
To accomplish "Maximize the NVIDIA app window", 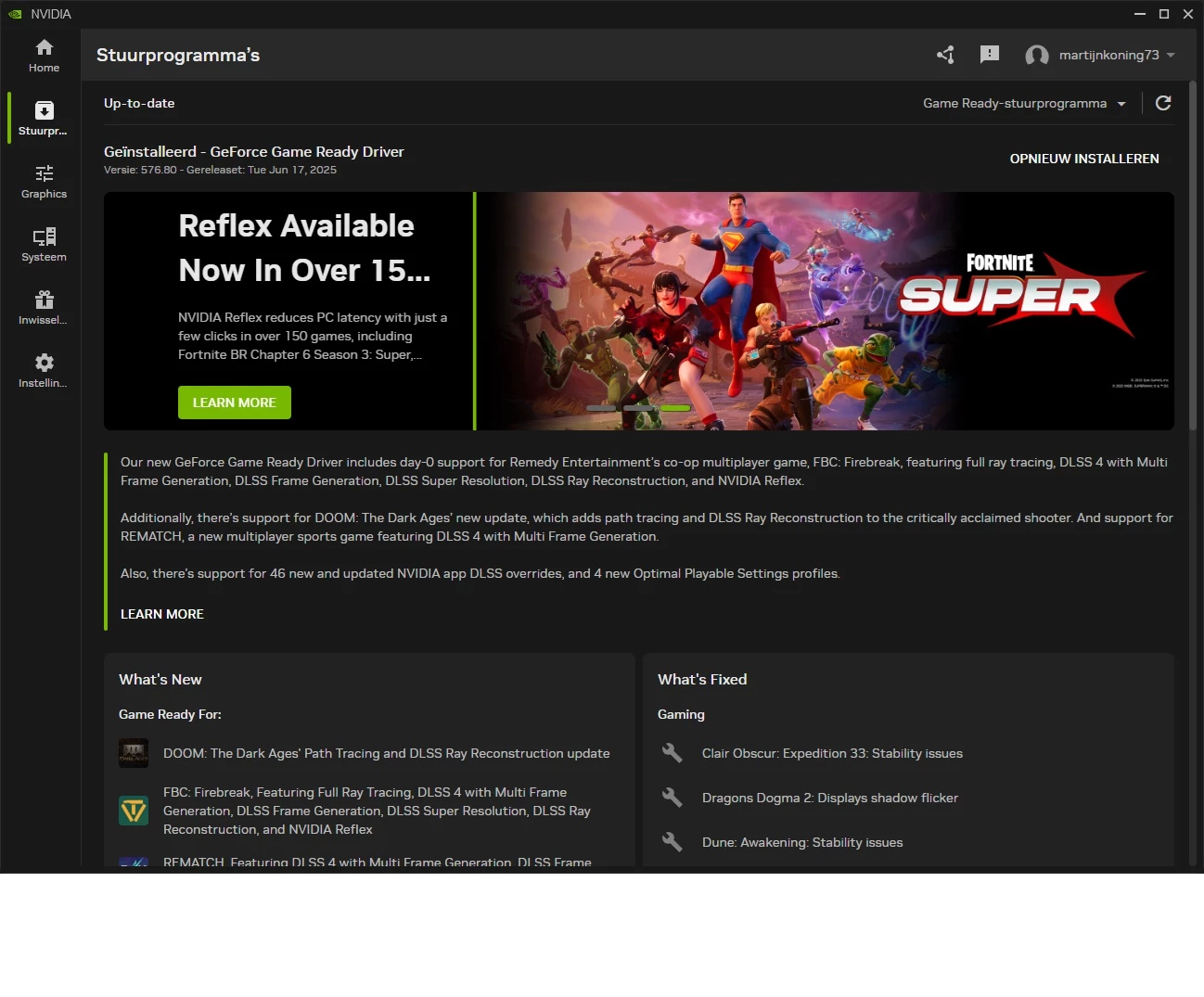I will [1164, 14].
